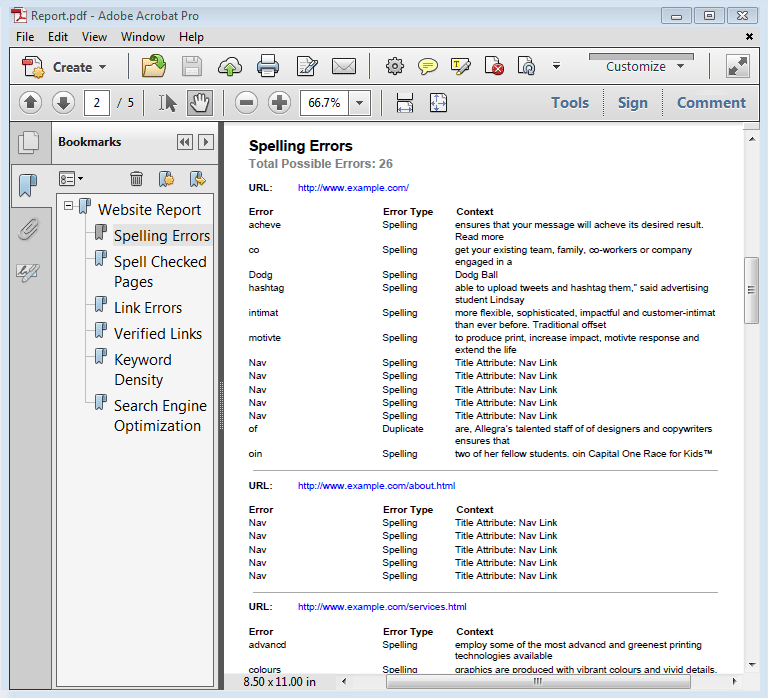Open the services.html URL link
The width and height of the screenshot is (768, 698).
[x=382, y=606]
